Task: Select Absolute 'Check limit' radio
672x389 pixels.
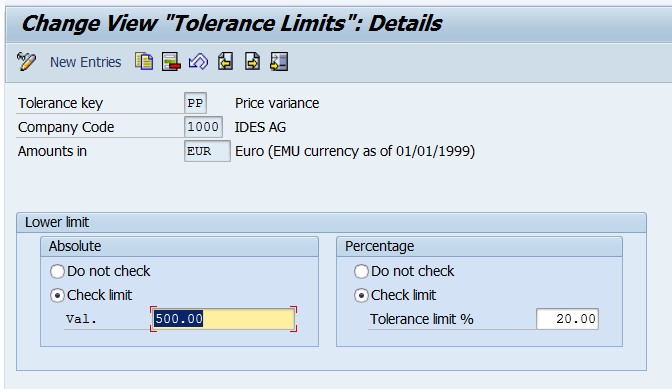Action: click(x=57, y=295)
